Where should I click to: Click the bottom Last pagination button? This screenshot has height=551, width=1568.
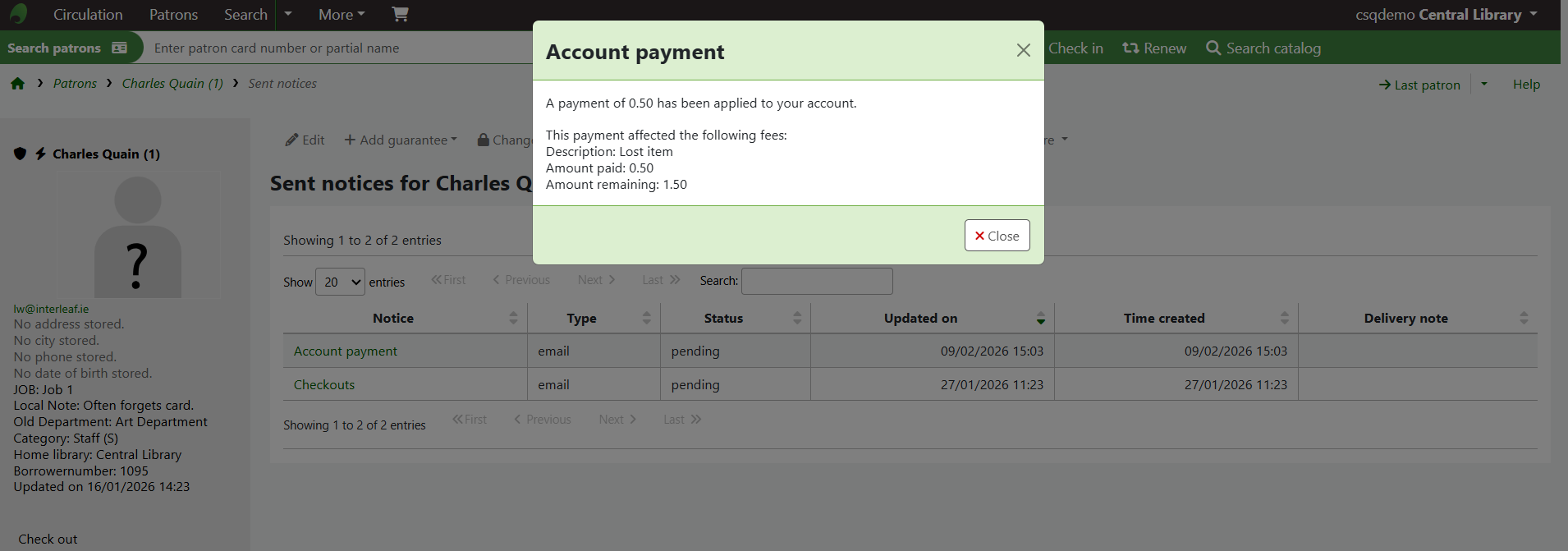pos(682,420)
